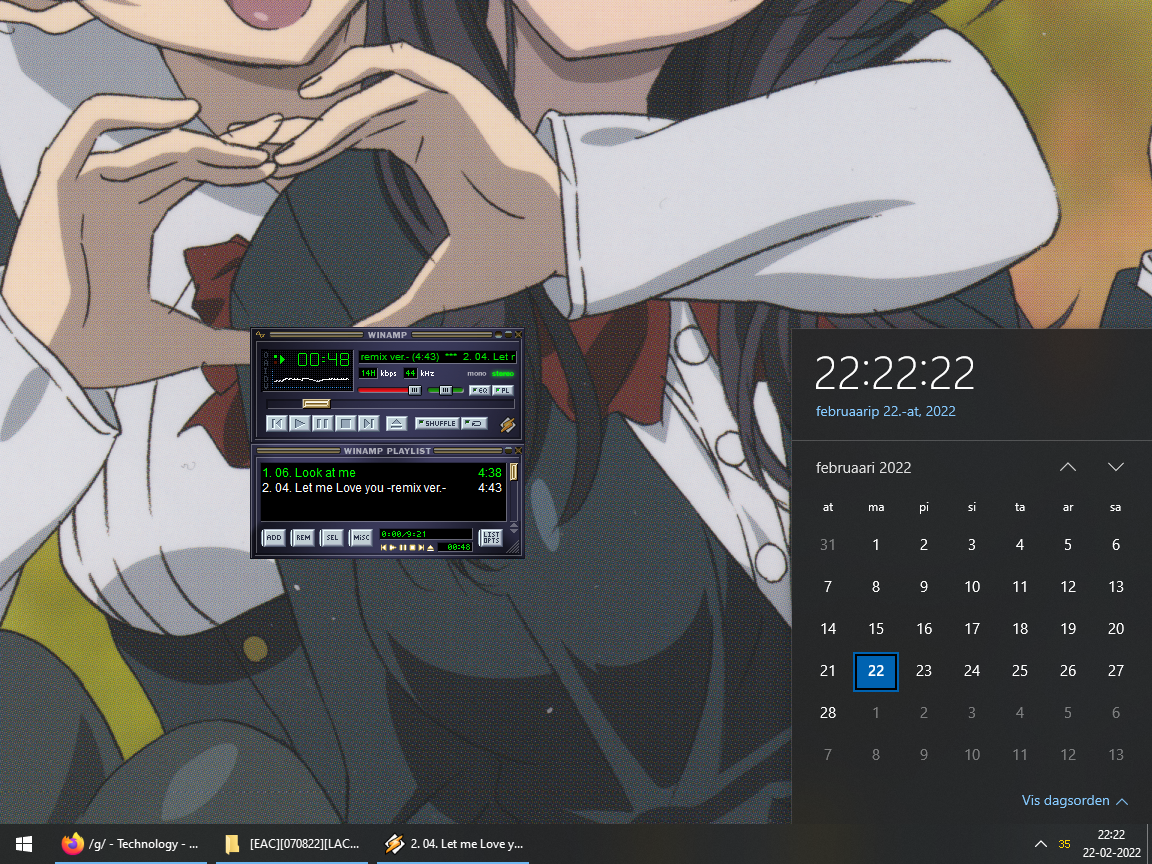The height and width of the screenshot is (864, 1152).
Task: Click the playlist vertical scrollbar handle
Action: [x=514, y=472]
